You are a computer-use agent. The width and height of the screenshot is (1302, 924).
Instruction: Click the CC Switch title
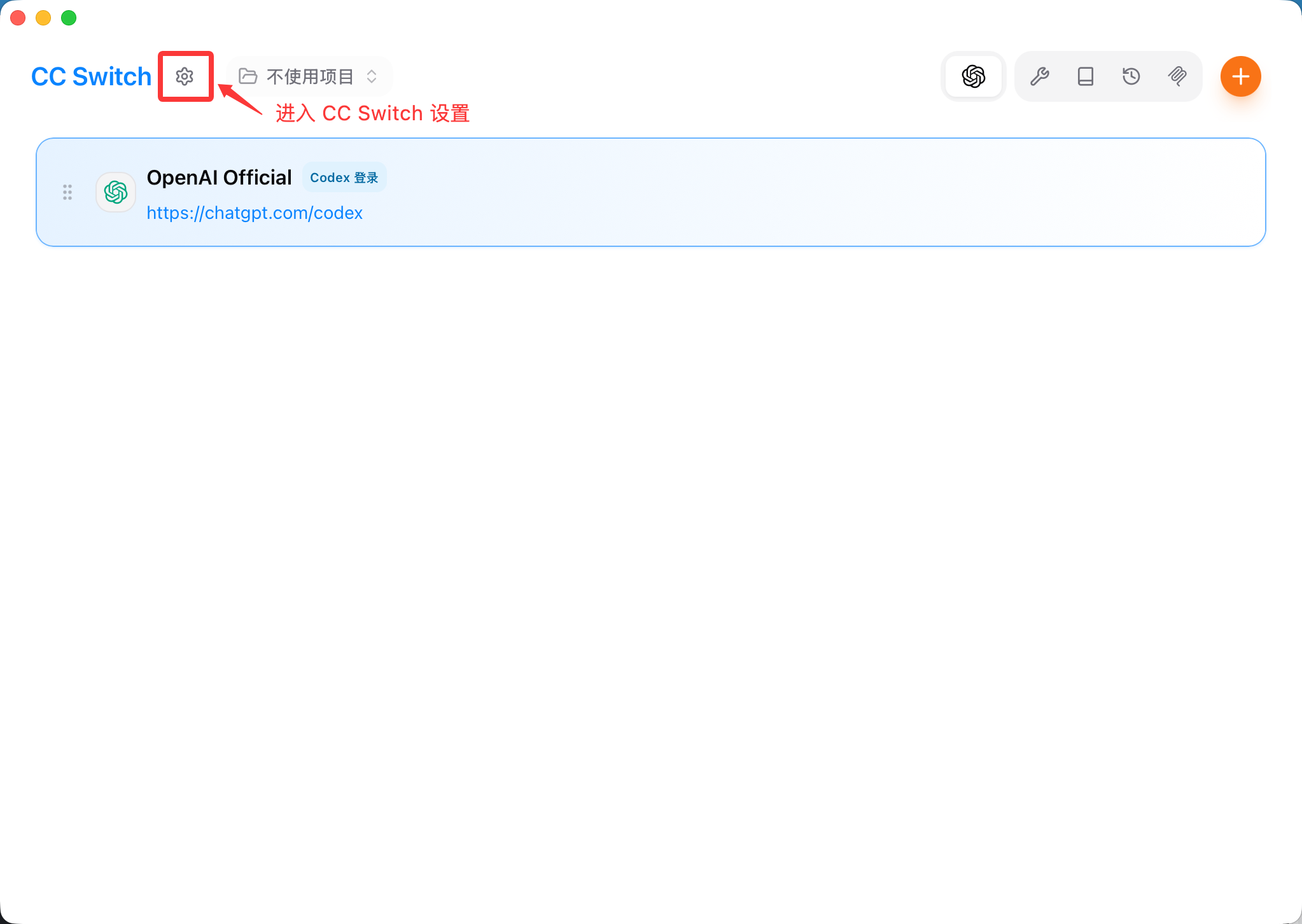(92, 76)
